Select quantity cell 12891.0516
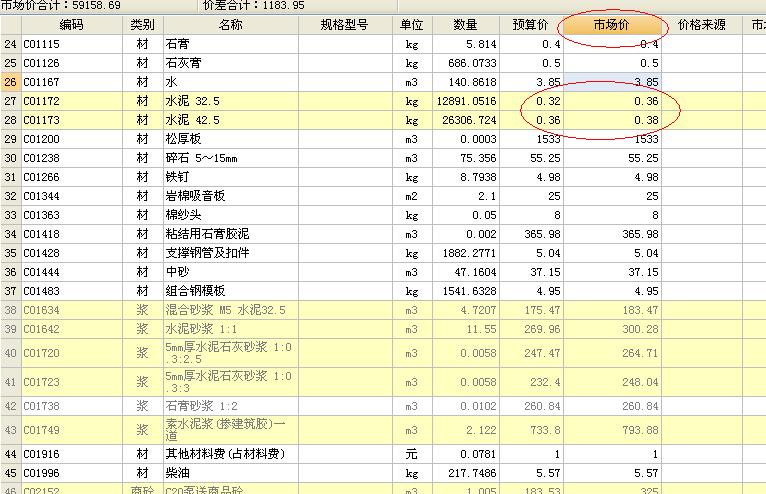This screenshot has height=494, width=766. tap(466, 101)
